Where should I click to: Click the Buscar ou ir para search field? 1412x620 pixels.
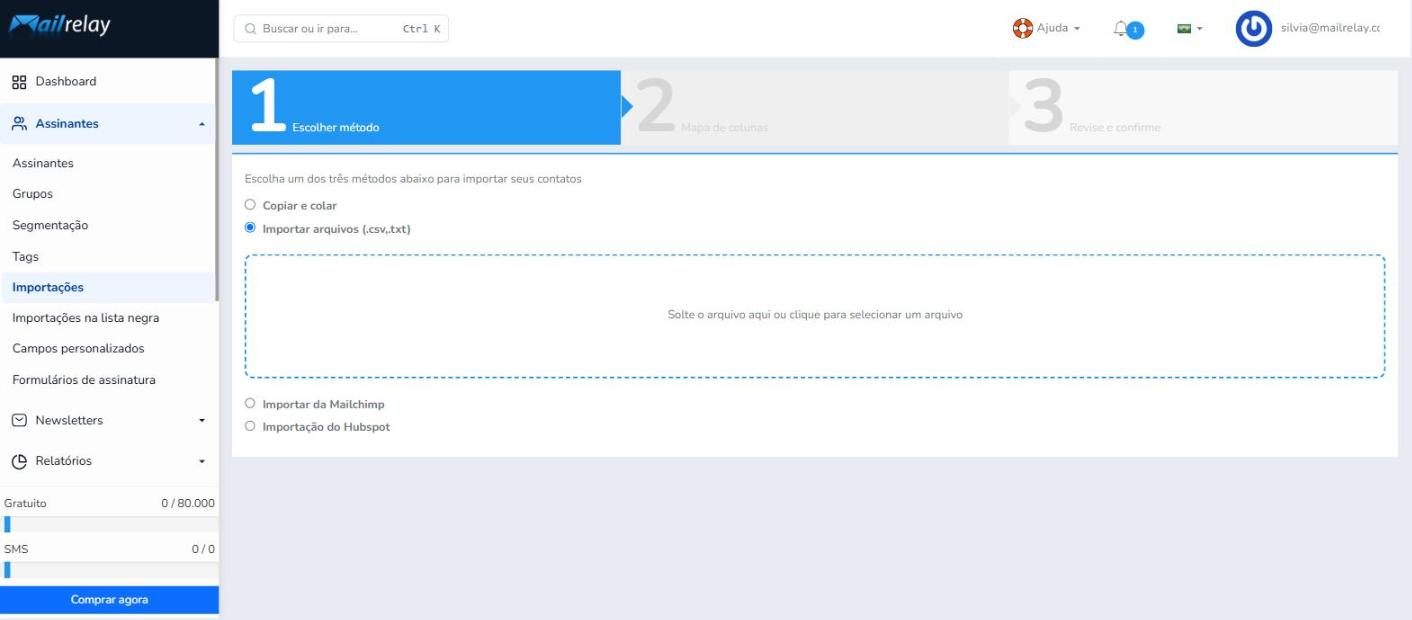[341, 29]
